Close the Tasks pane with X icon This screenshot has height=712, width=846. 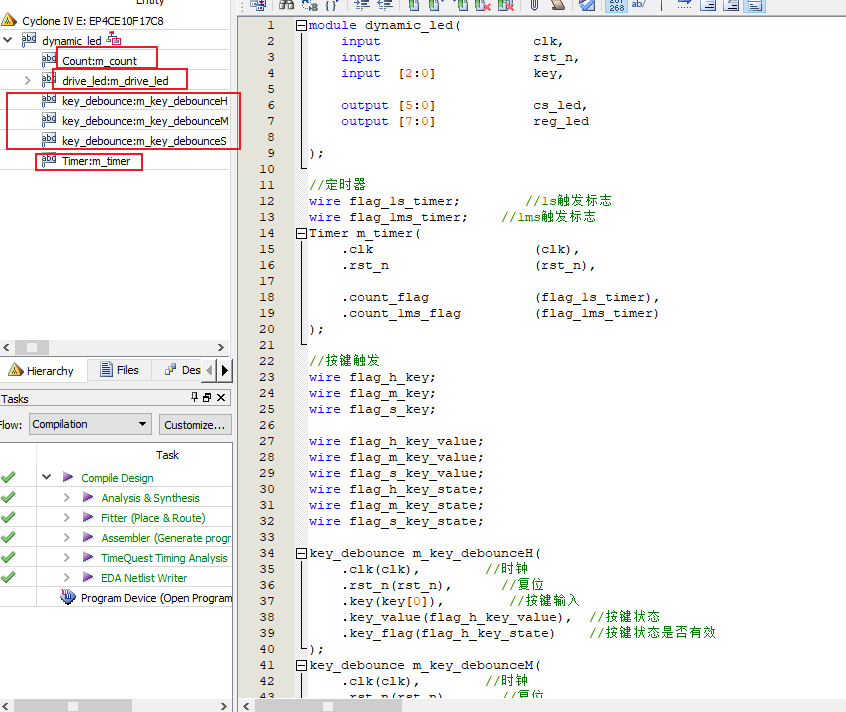(222, 398)
